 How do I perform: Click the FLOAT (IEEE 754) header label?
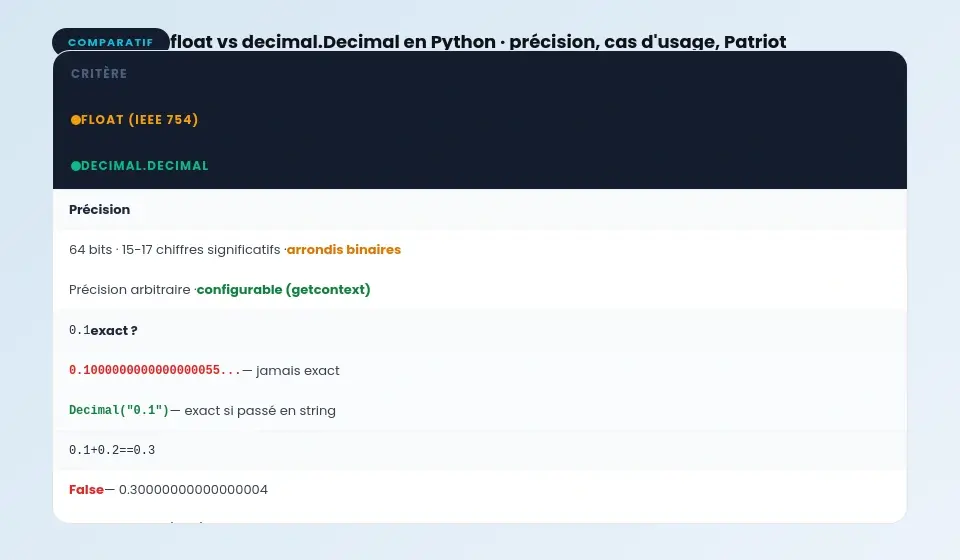click(140, 120)
